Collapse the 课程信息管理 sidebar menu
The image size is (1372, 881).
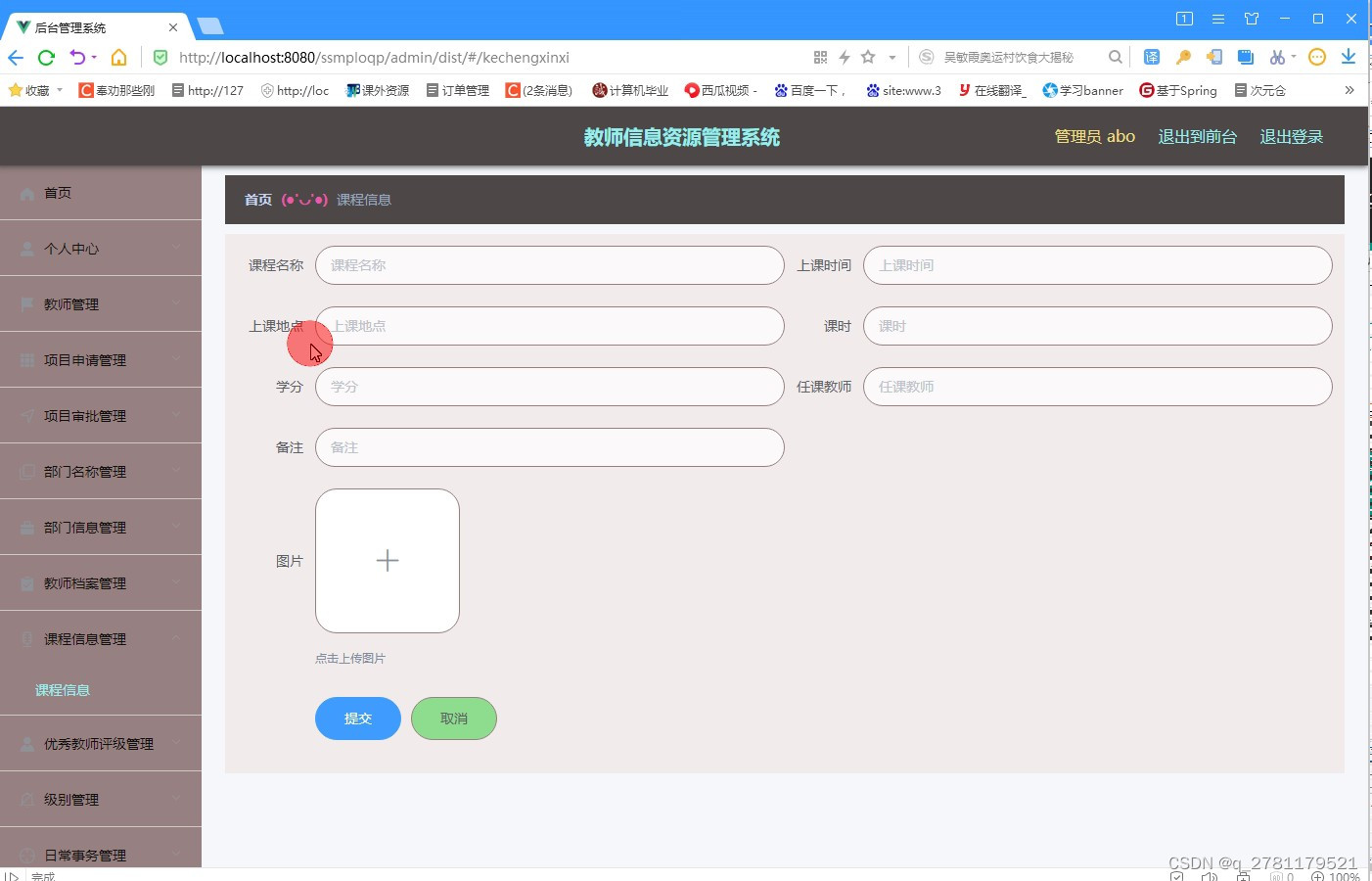coord(101,639)
